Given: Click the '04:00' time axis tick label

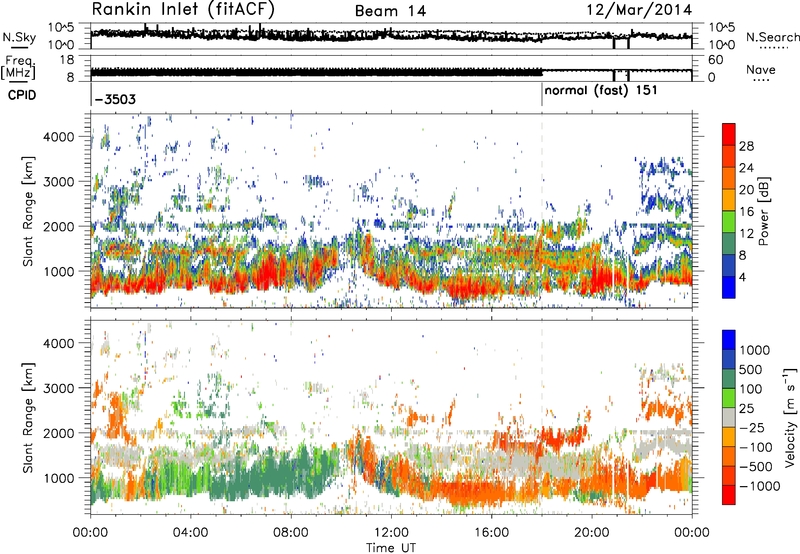Looking at the screenshot, I should pyautogui.click(x=191, y=533).
